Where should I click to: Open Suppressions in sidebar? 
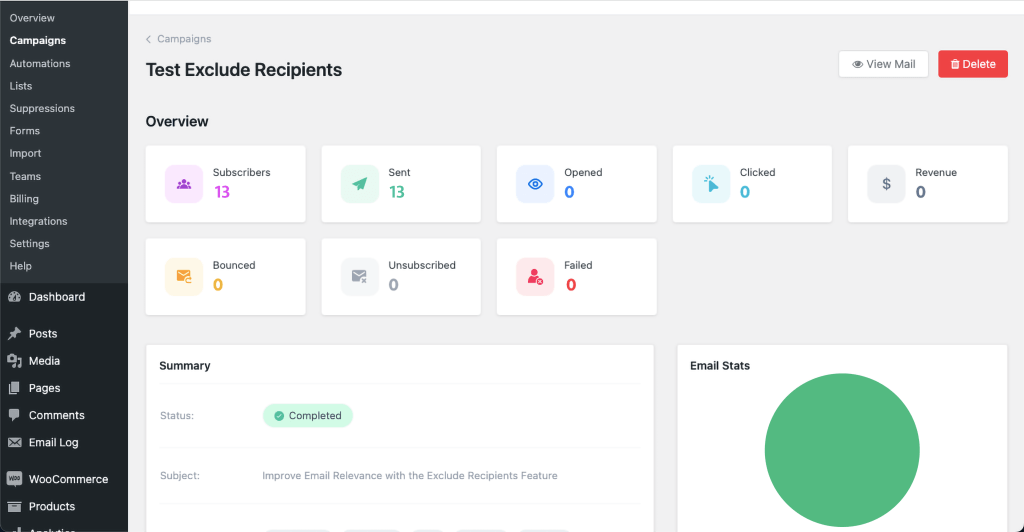point(42,108)
